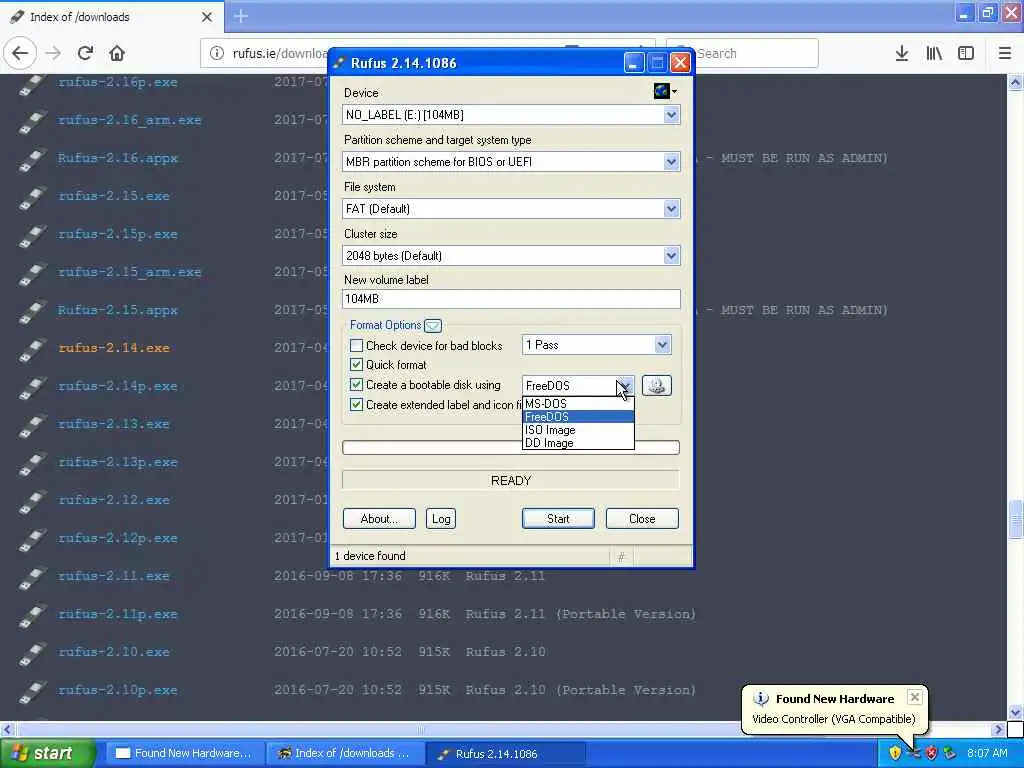
Task: Open the browser library icon
Action: coord(934,54)
